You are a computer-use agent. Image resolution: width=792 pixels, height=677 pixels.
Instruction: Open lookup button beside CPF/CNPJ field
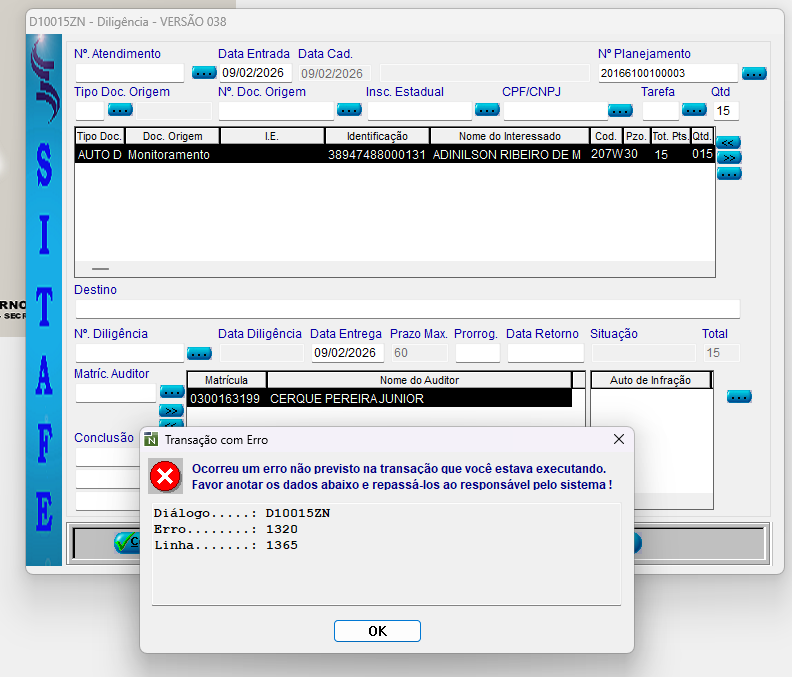[x=621, y=110]
